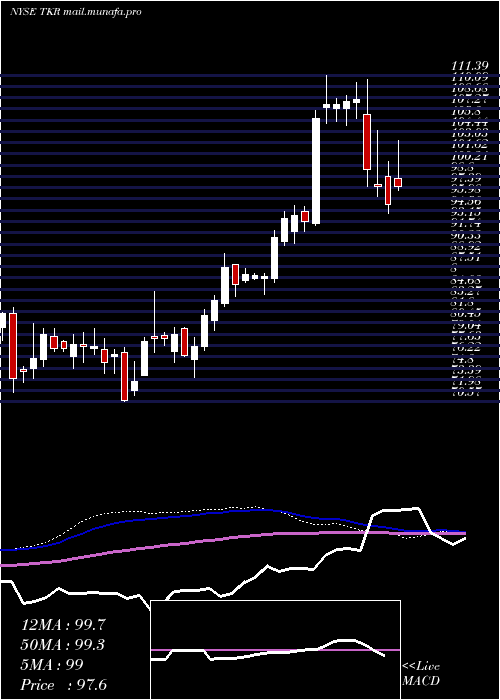Click the '79.04' price axis label

pyautogui.click(x=468, y=326)
